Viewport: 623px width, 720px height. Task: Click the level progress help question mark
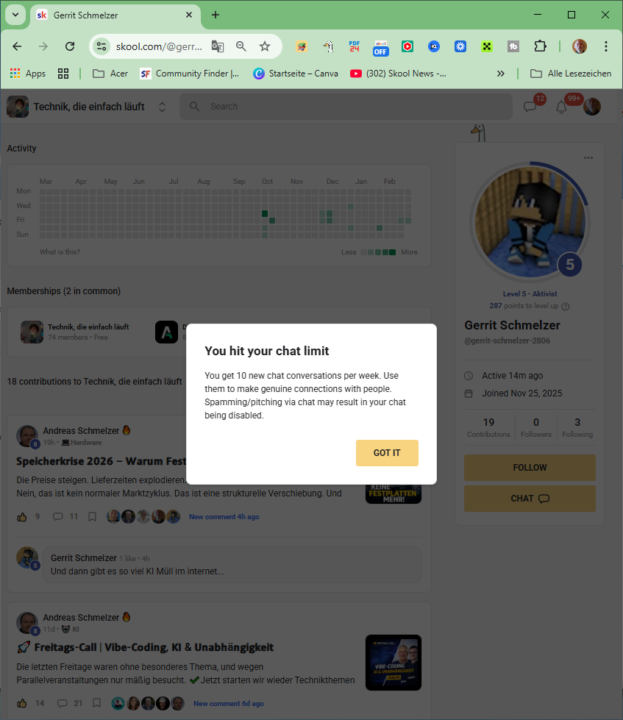coord(566,306)
